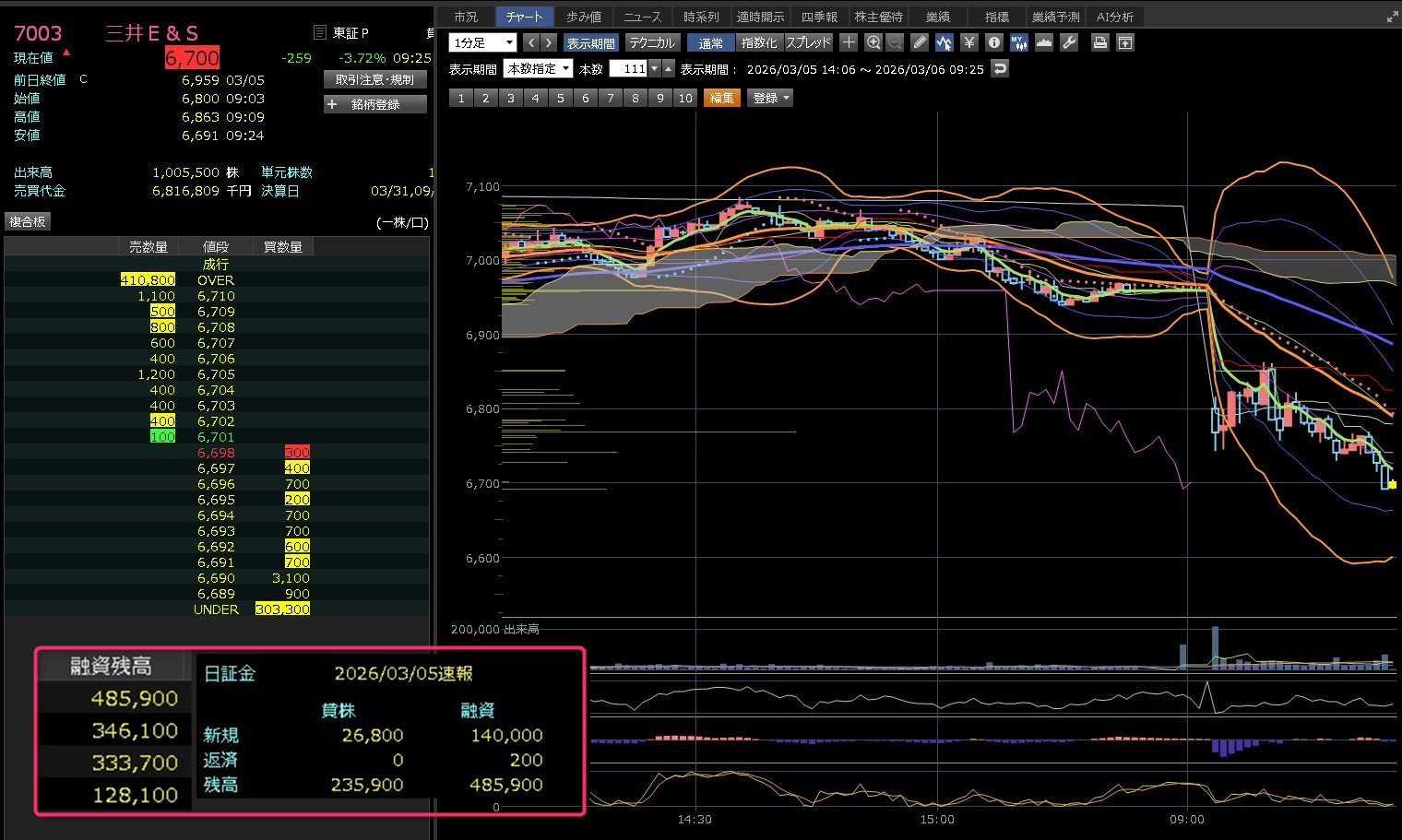Viewport: 1402px width, 840px height.
Task: Expand the 本数指定 period dropdown
Action: [538, 69]
